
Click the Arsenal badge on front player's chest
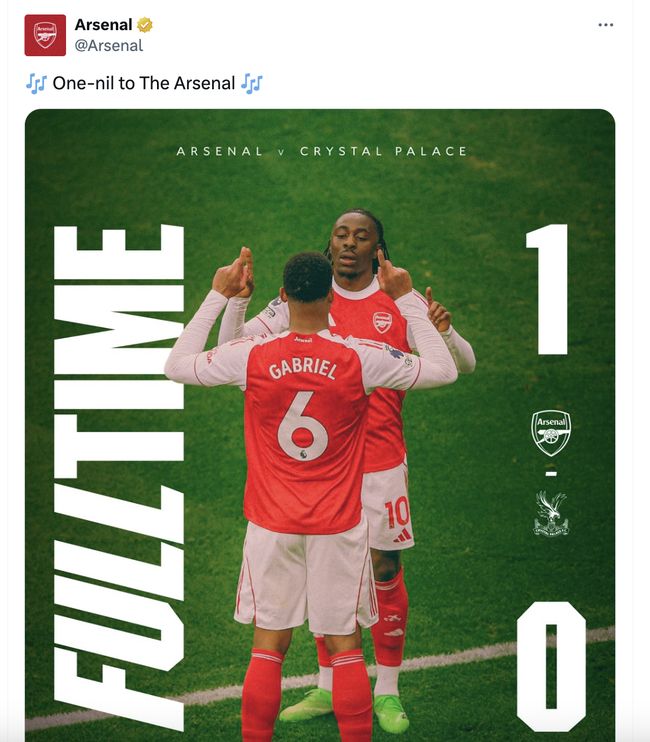(x=382, y=321)
